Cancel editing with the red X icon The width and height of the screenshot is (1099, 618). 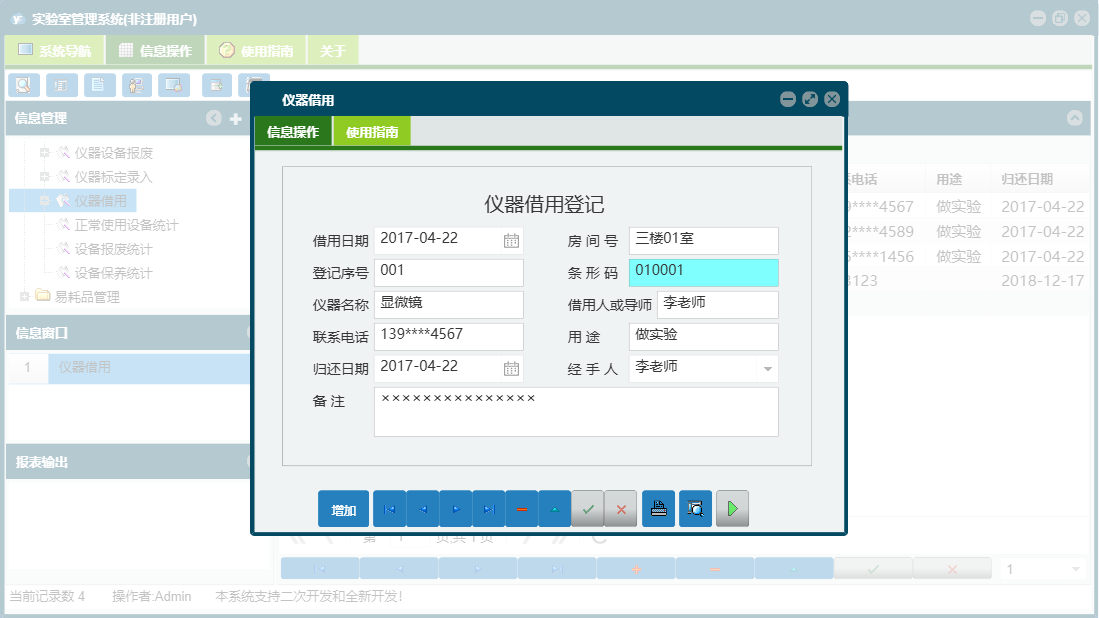pyautogui.click(x=620, y=508)
